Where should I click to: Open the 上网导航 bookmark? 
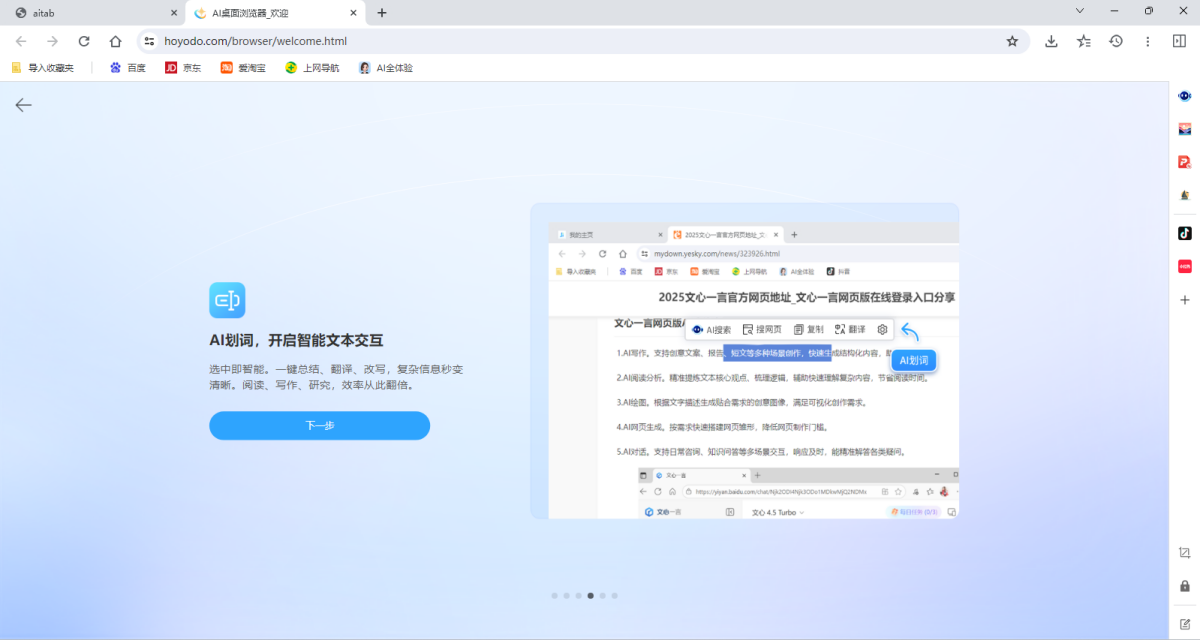[x=312, y=68]
